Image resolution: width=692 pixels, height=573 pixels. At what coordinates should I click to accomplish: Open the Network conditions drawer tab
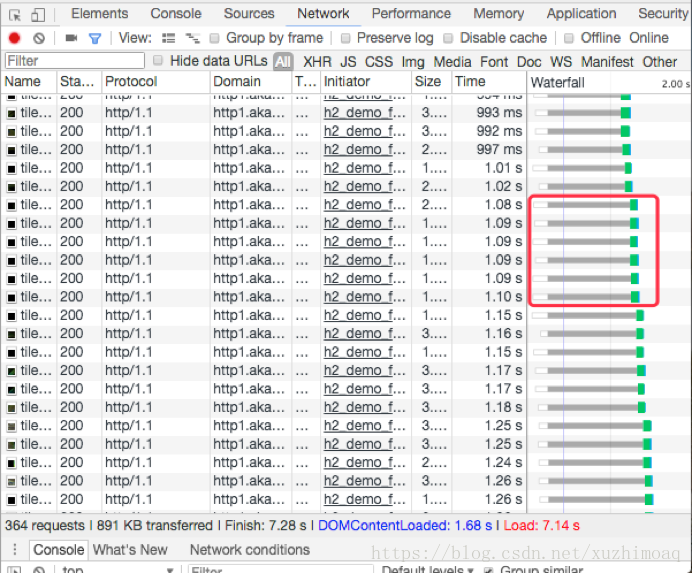coord(250,550)
